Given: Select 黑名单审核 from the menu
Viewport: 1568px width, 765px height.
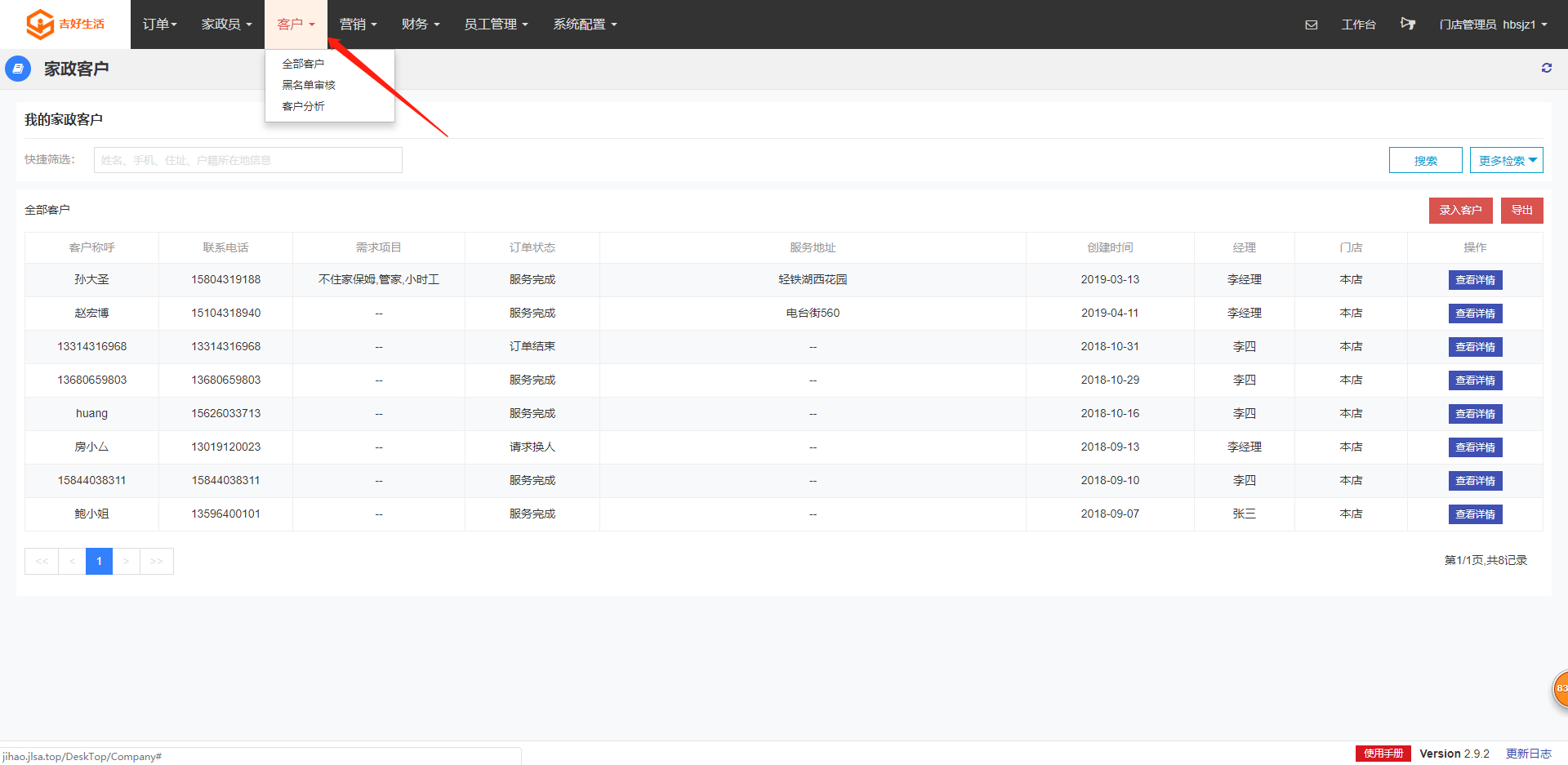Looking at the screenshot, I should tap(309, 85).
